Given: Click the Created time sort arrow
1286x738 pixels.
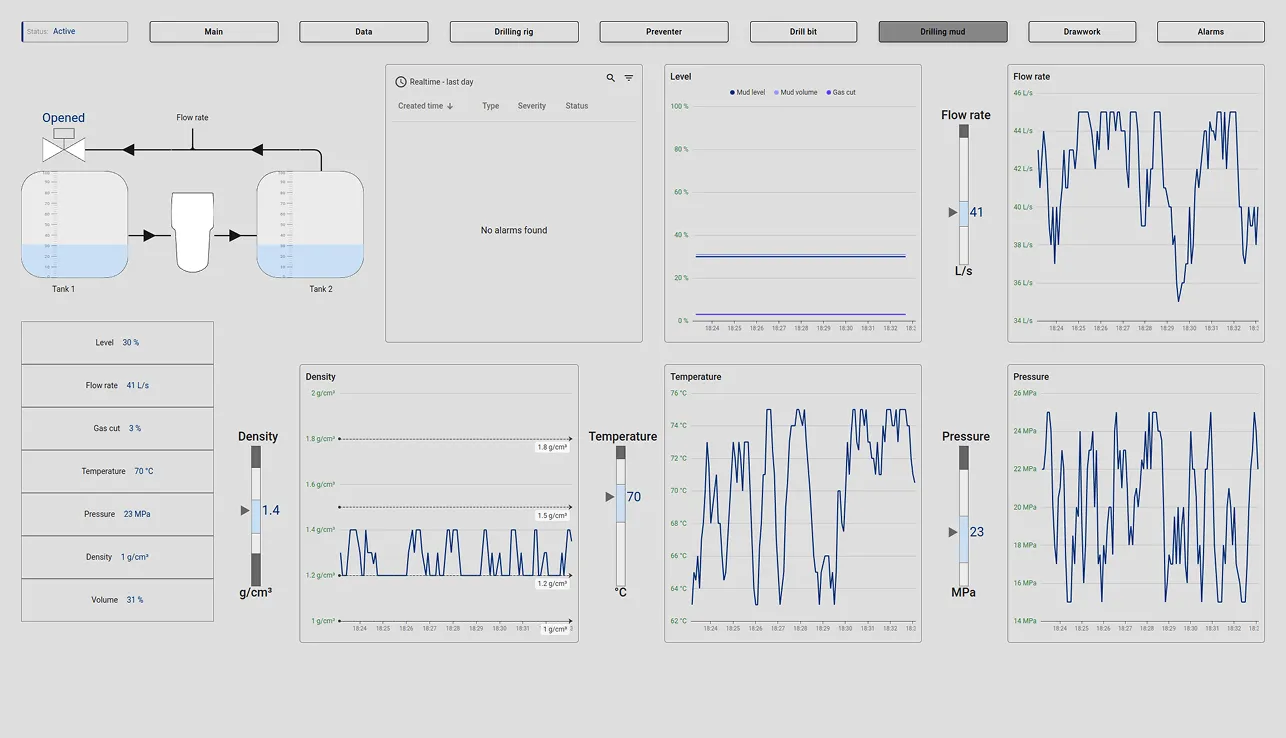Looking at the screenshot, I should 450,106.
